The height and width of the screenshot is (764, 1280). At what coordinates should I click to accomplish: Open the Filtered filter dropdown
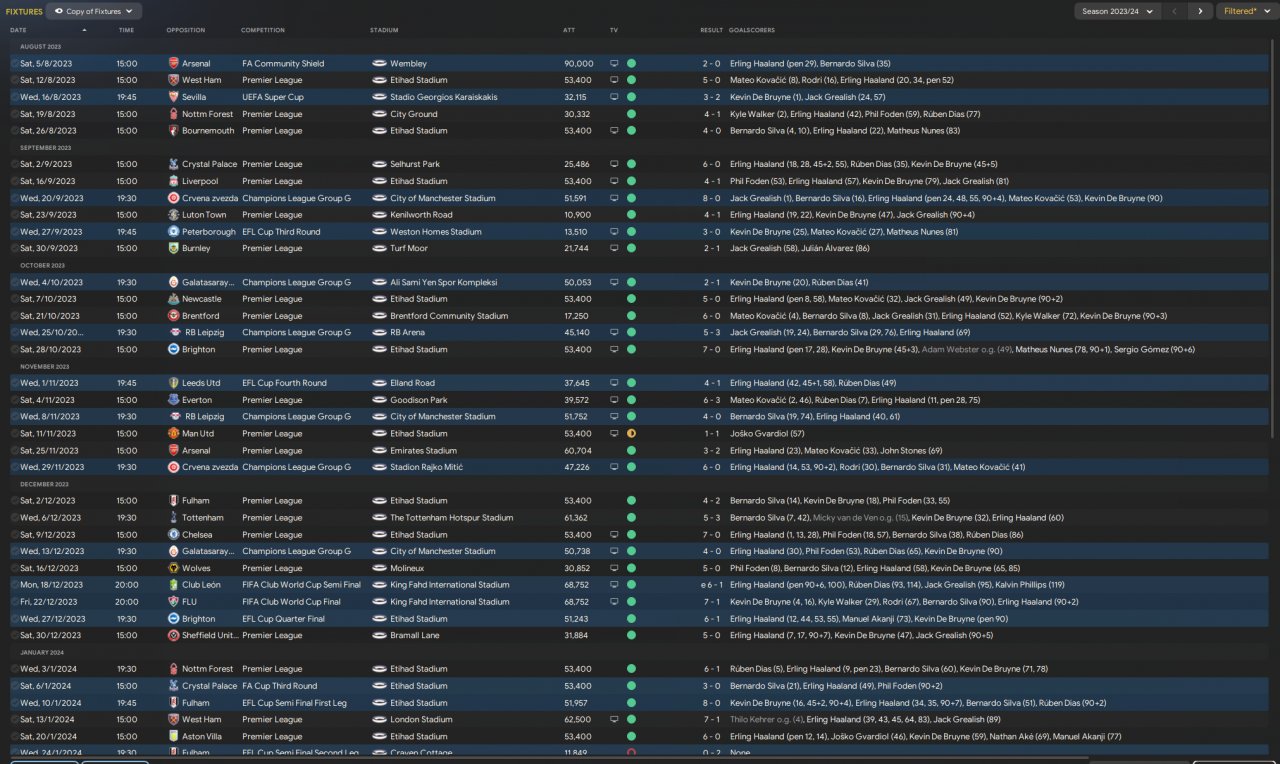pyautogui.click(x=1246, y=11)
